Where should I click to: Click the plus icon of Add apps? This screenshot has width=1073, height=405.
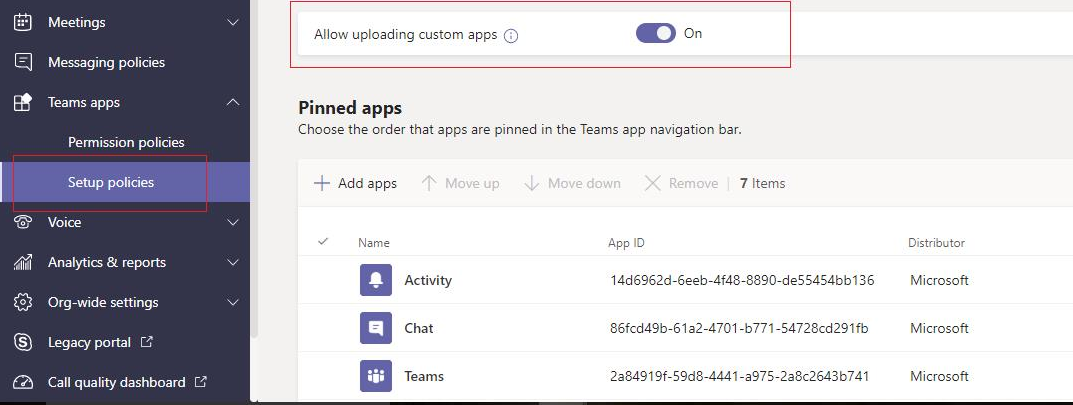(x=322, y=183)
